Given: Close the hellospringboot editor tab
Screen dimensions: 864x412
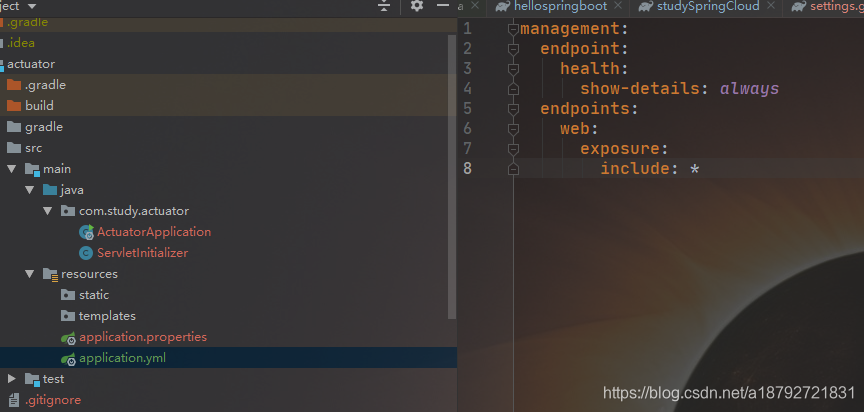Looking at the screenshot, I should 618,6.
